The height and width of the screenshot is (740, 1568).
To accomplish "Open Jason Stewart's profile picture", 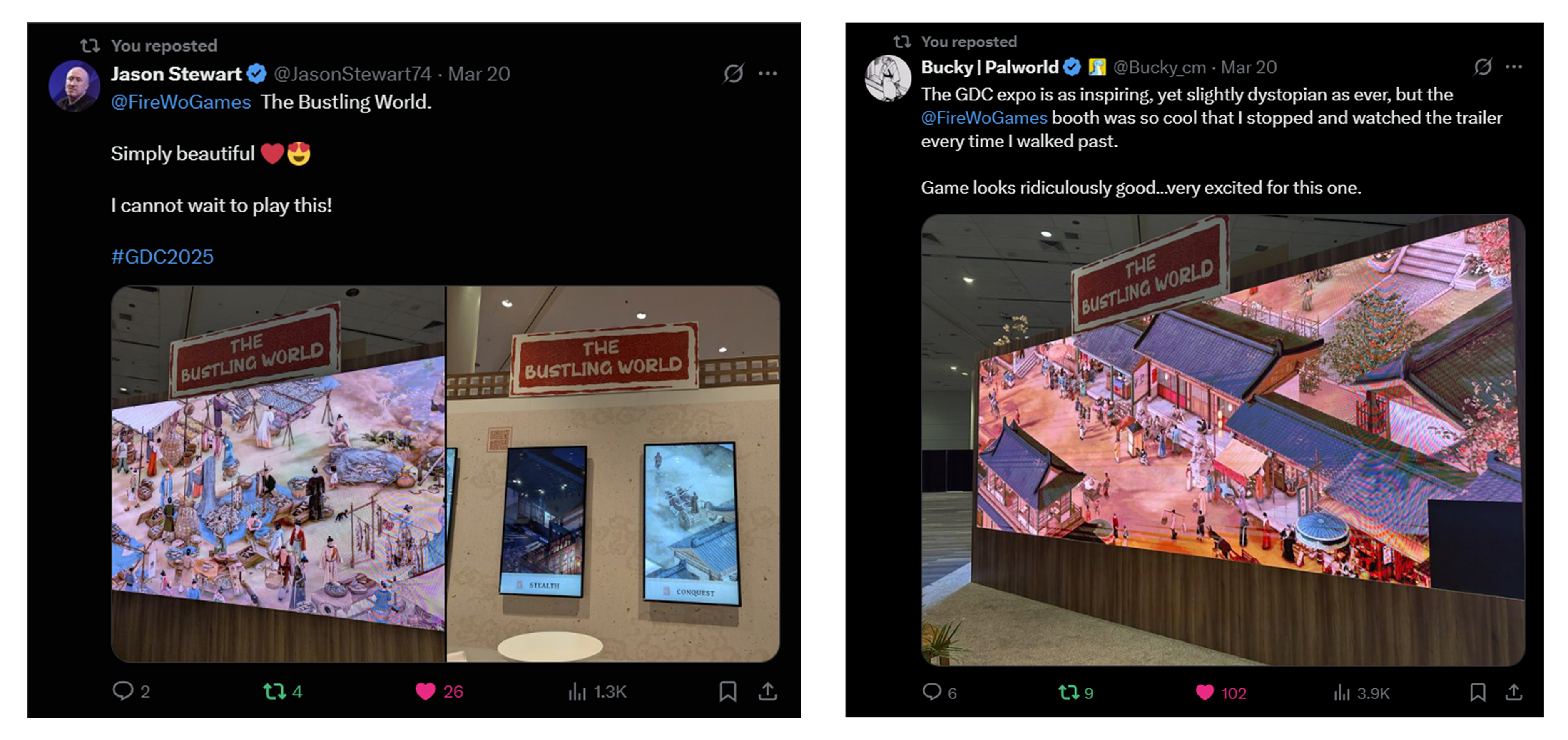I will coord(74,85).
